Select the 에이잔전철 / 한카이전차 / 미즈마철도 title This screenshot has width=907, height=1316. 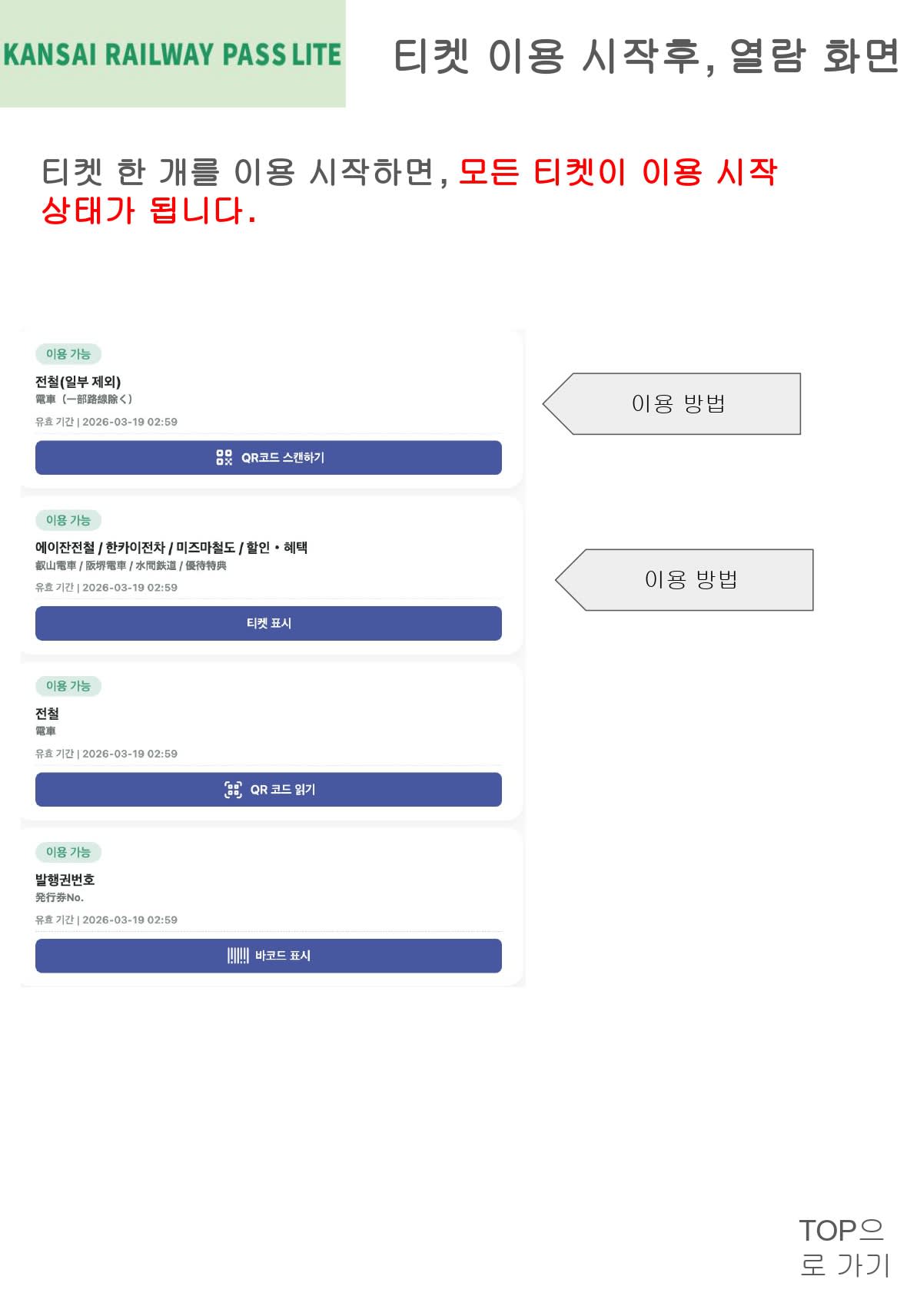coord(171,548)
